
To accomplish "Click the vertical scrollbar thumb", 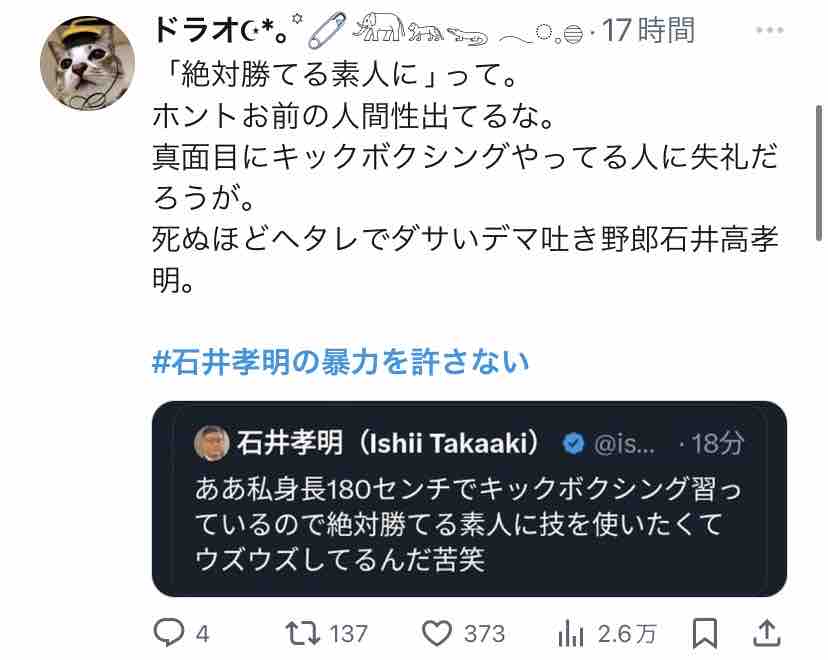I will (x=818, y=173).
